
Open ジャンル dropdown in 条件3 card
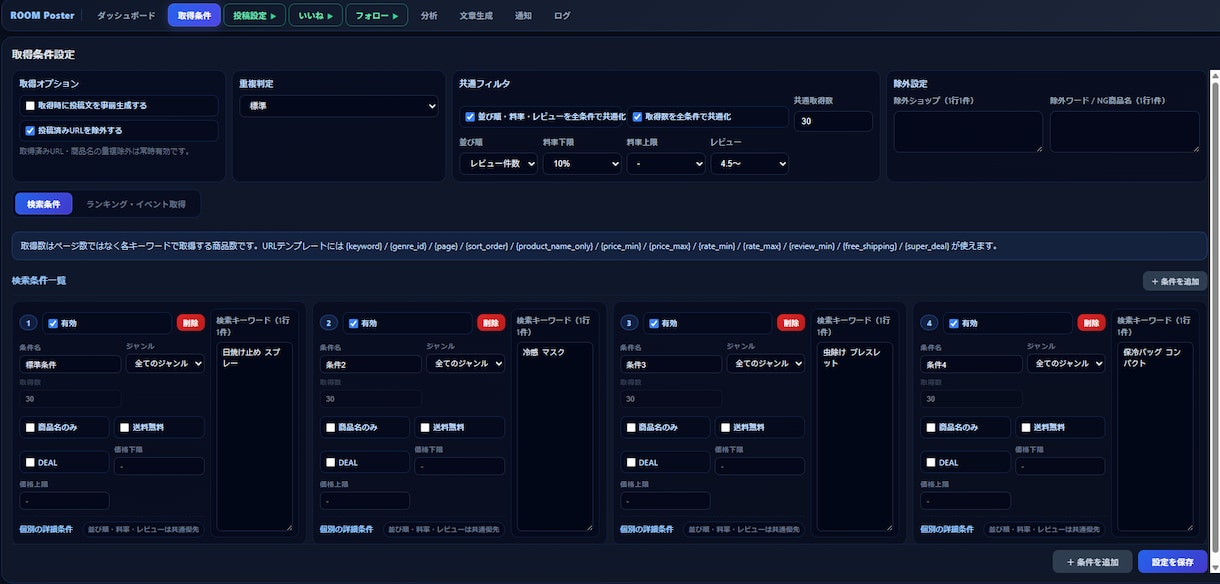(x=765, y=364)
